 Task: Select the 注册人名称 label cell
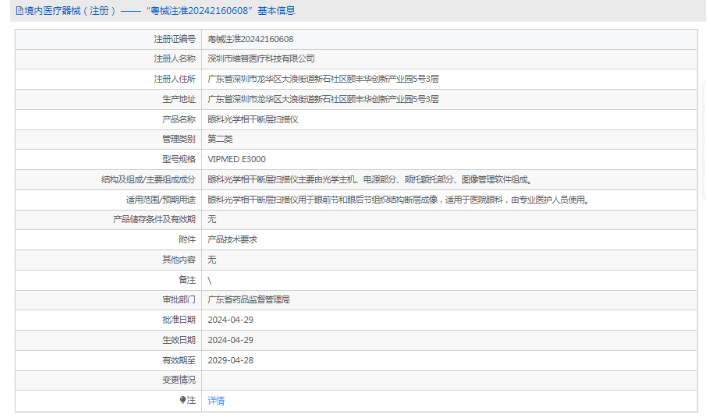click(108, 59)
